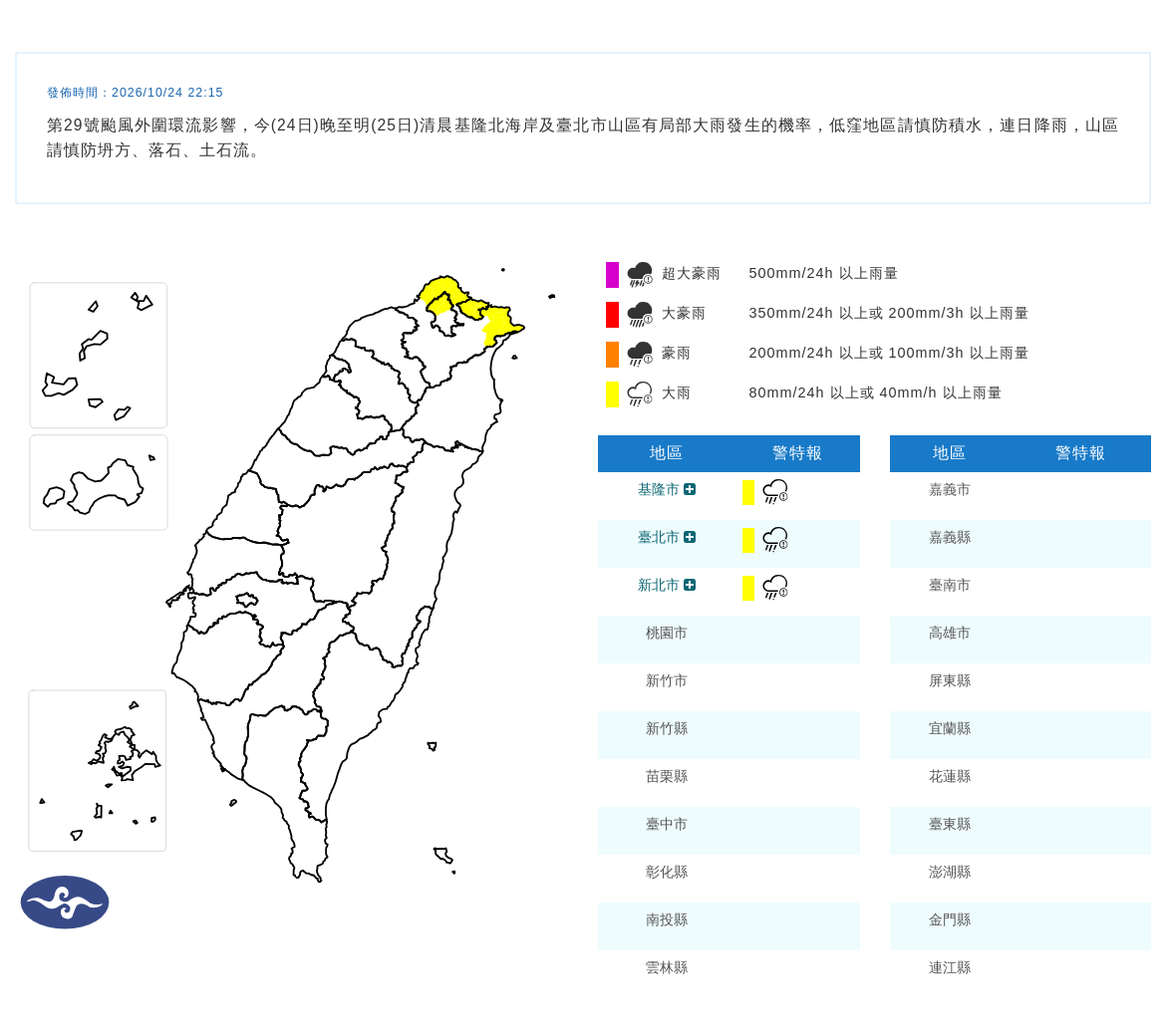
Task: Click the magenta 超大豪雨 color swatch
Action: (x=612, y=274)
